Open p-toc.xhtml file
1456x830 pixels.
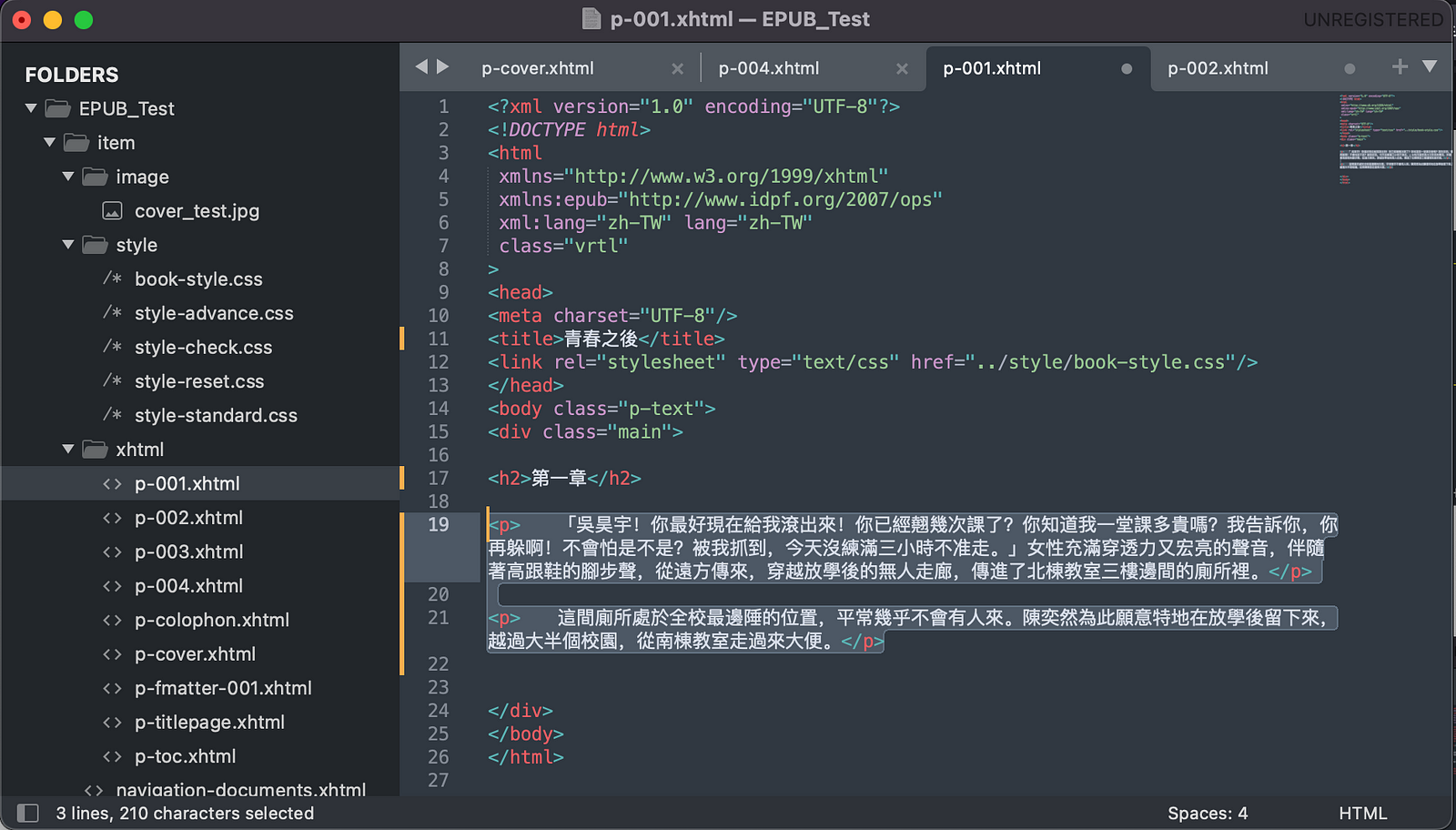tap(185, 756)
